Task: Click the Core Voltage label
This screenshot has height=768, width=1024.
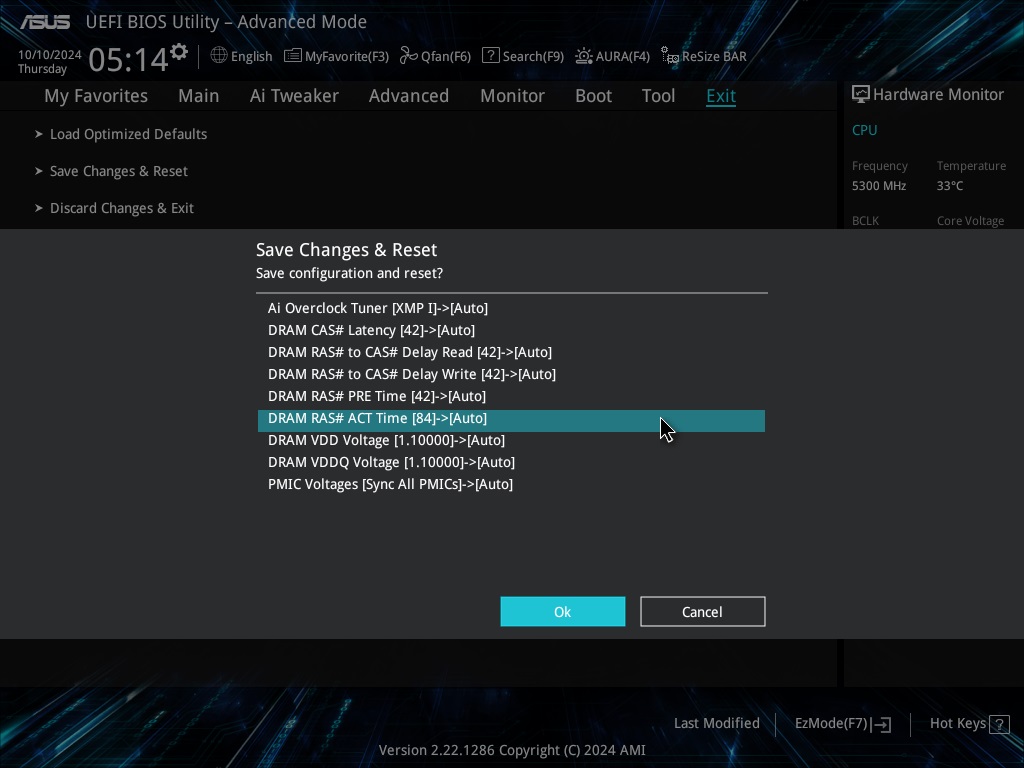Action: click(x=970, y=221)
